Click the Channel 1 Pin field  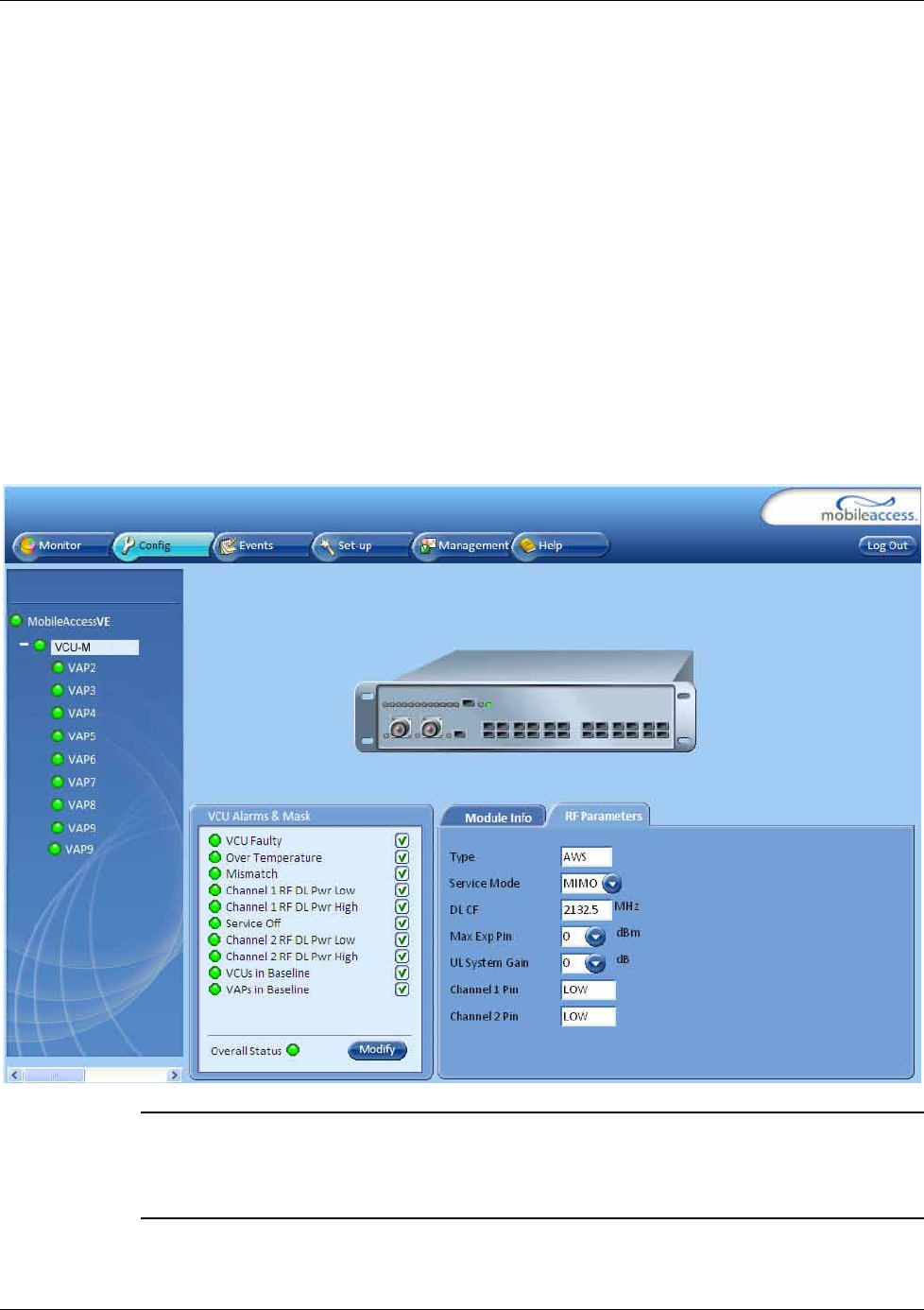(589, 990)
